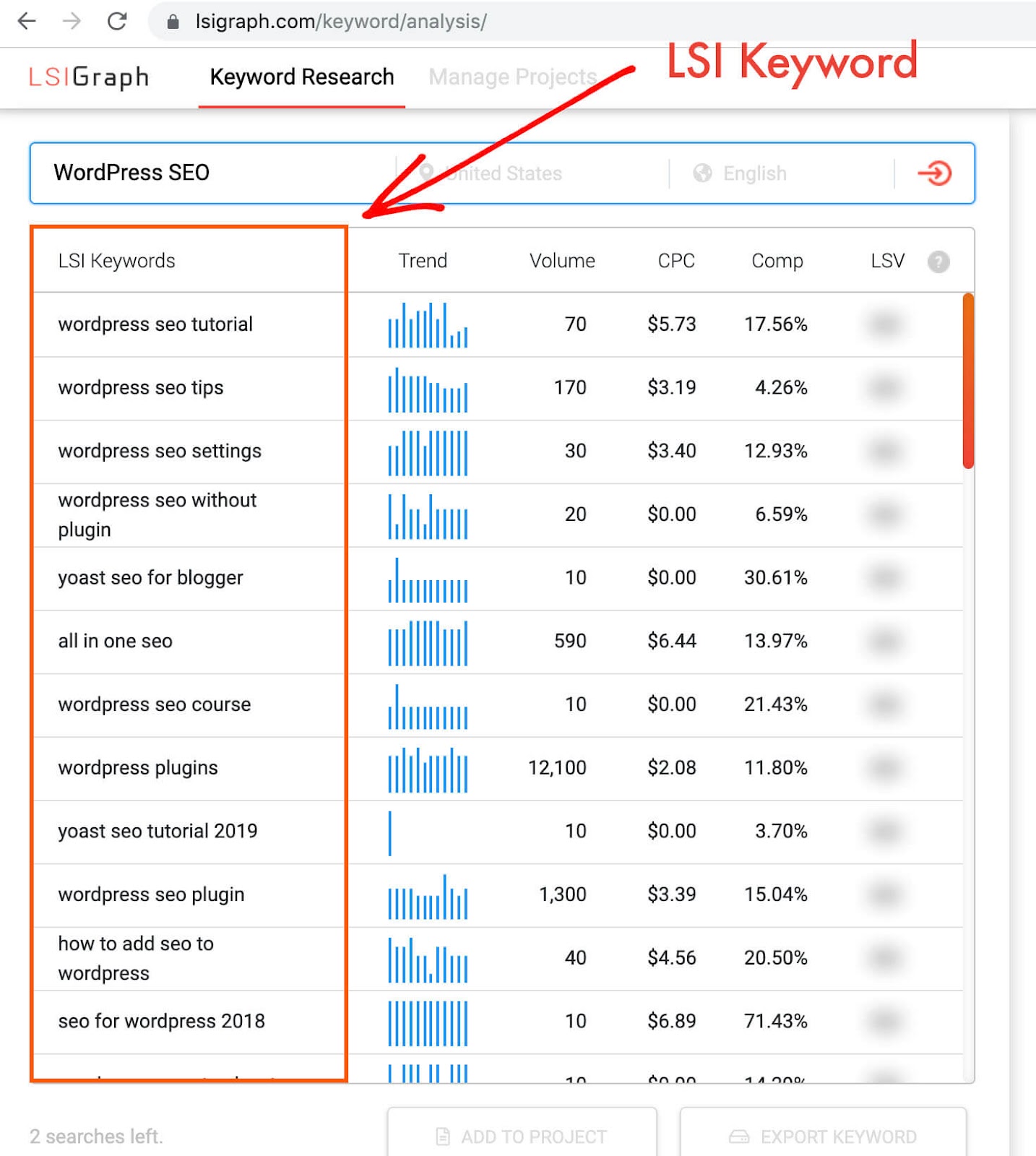This screenshot has height=1156, width=1036.
Task: Select keyword how to add seo to wordpress
Action: [x=136, y=958]
